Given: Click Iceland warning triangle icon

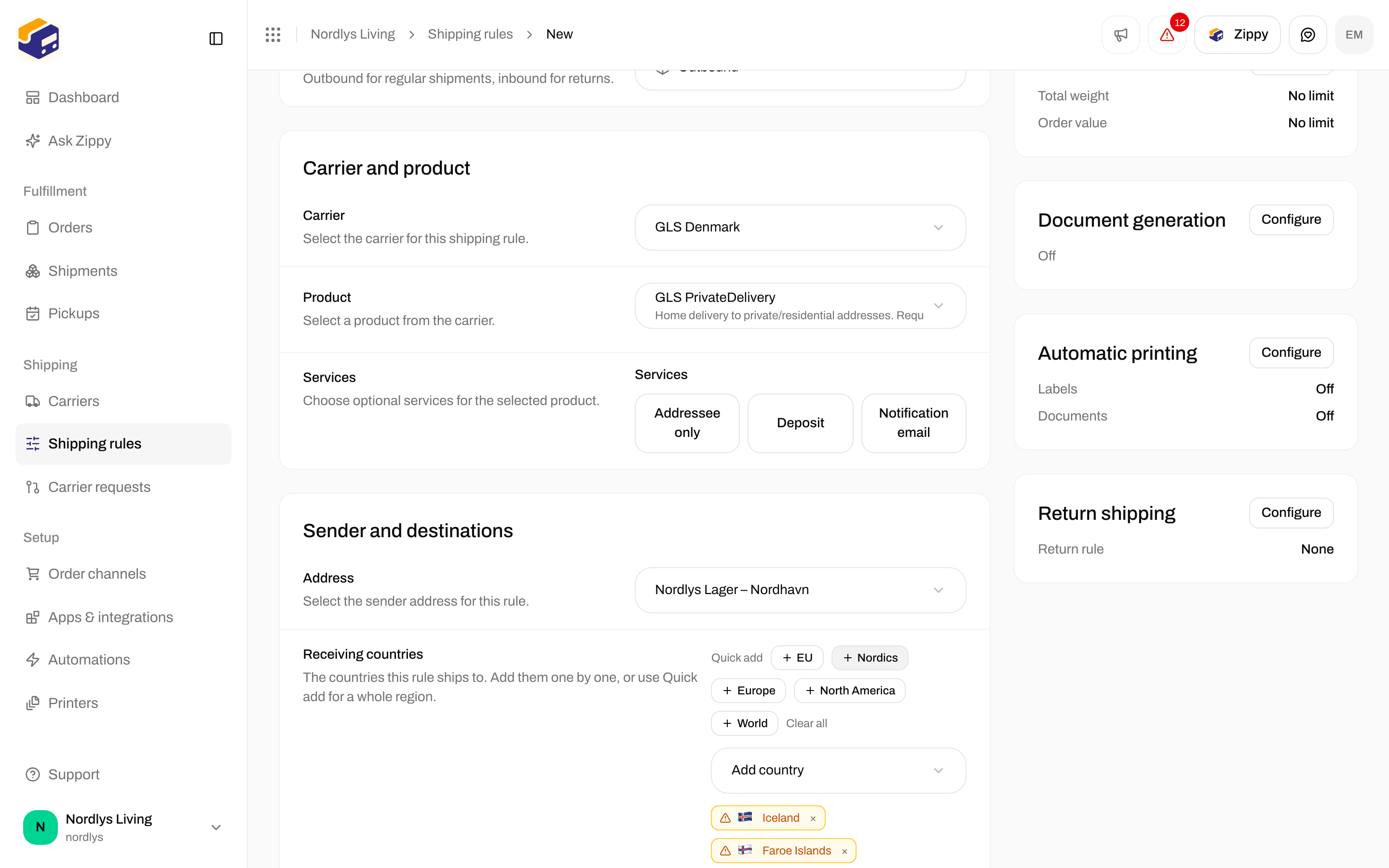Looking at the screenshot, I should pos(725,818).
